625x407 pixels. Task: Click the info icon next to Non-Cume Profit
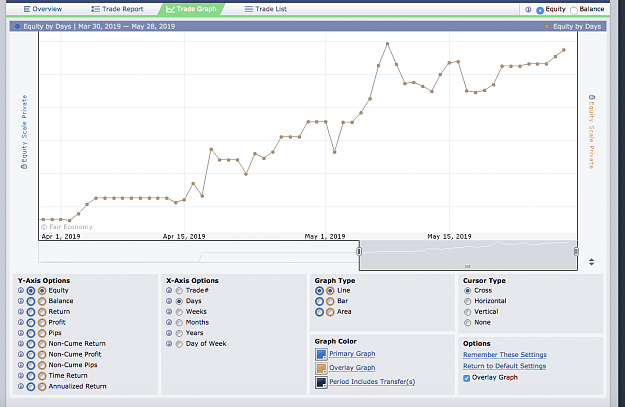coord(21,354)
